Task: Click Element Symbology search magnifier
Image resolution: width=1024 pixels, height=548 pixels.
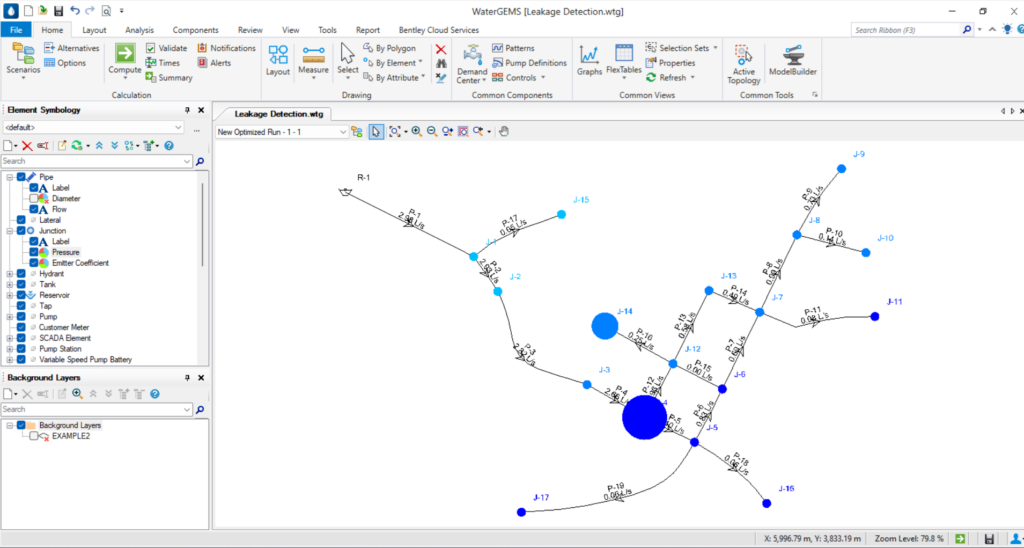Action: click(200, 161)
